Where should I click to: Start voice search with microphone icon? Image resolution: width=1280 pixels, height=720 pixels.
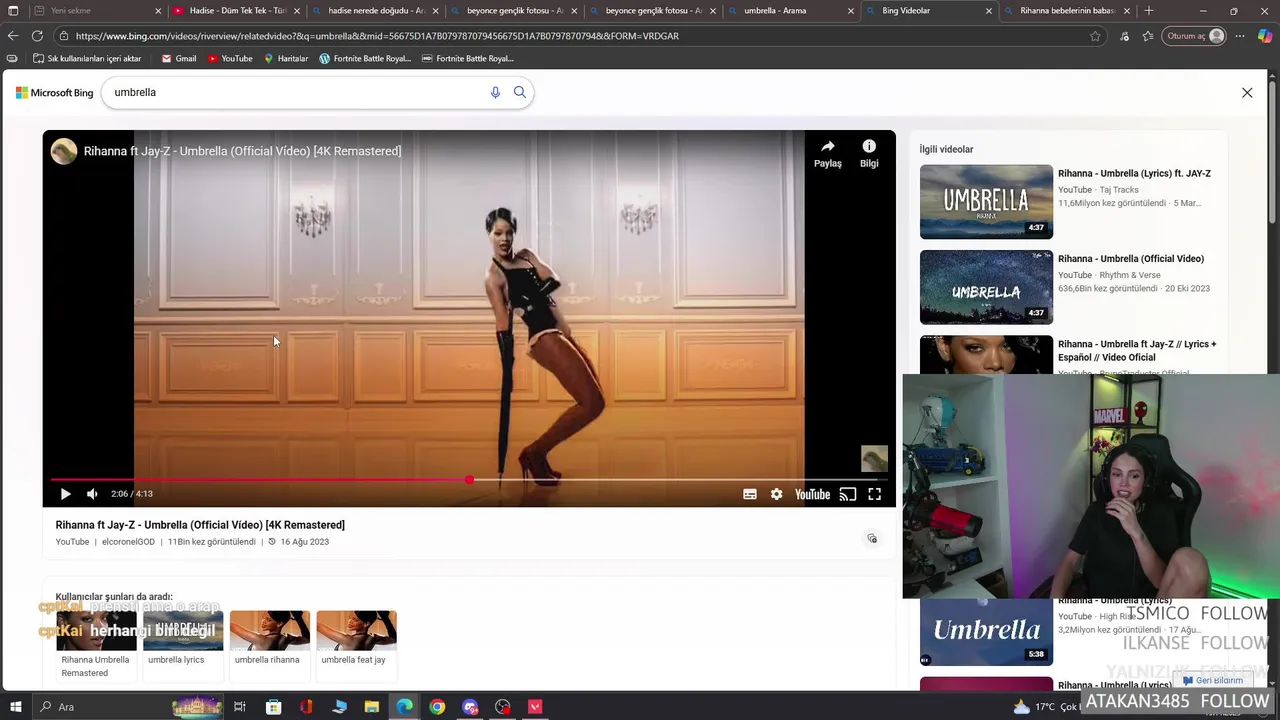coord(495,93)
